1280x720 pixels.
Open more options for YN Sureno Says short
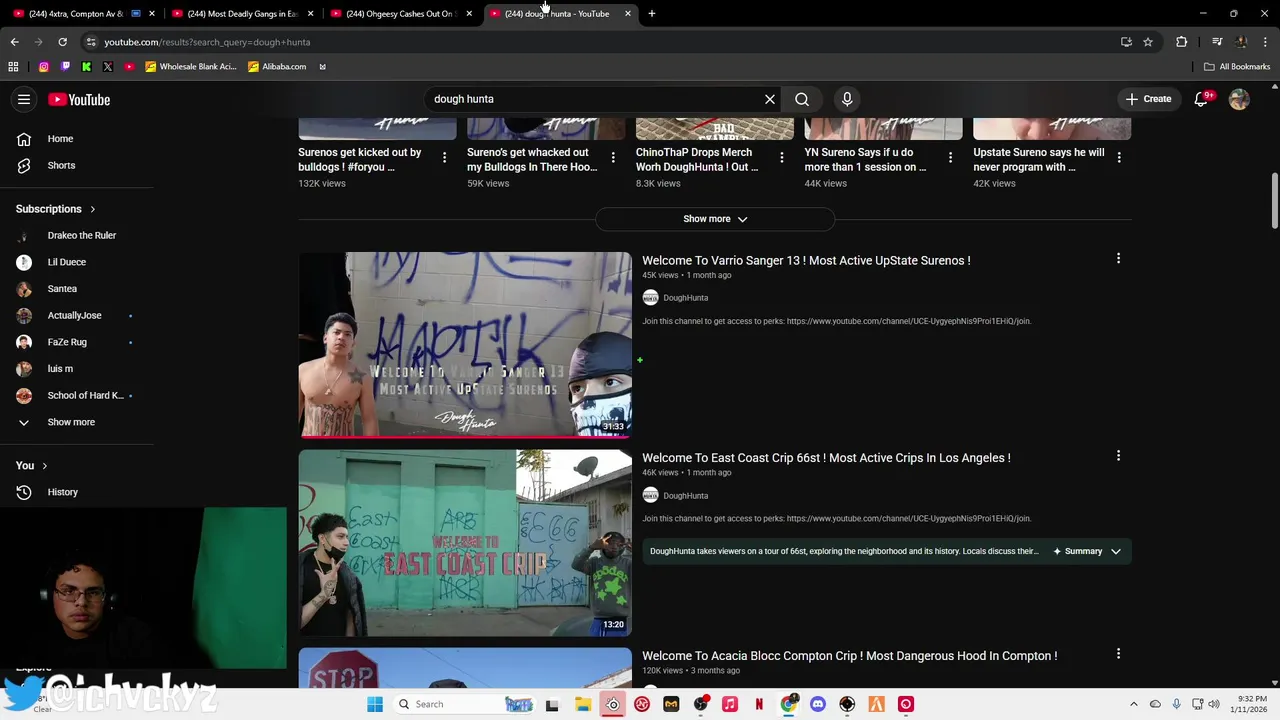tap(950, 157)
